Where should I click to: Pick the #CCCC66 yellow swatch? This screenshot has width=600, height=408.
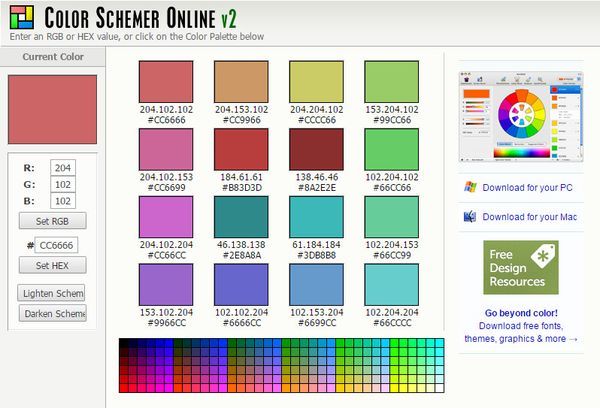coord(316,82)
